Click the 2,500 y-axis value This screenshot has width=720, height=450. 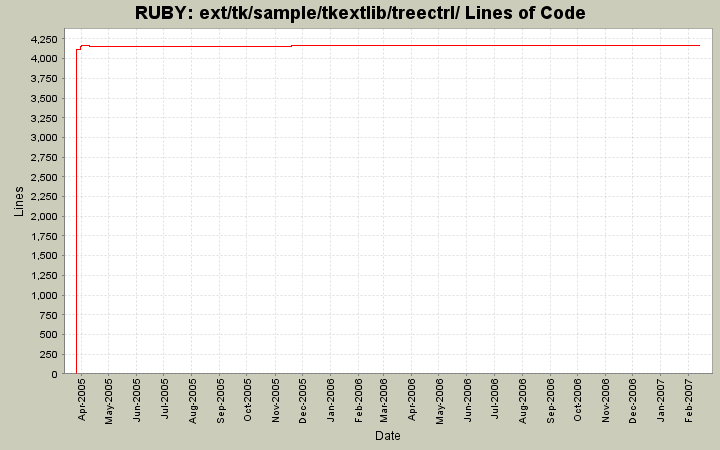[x=44, y=177]
